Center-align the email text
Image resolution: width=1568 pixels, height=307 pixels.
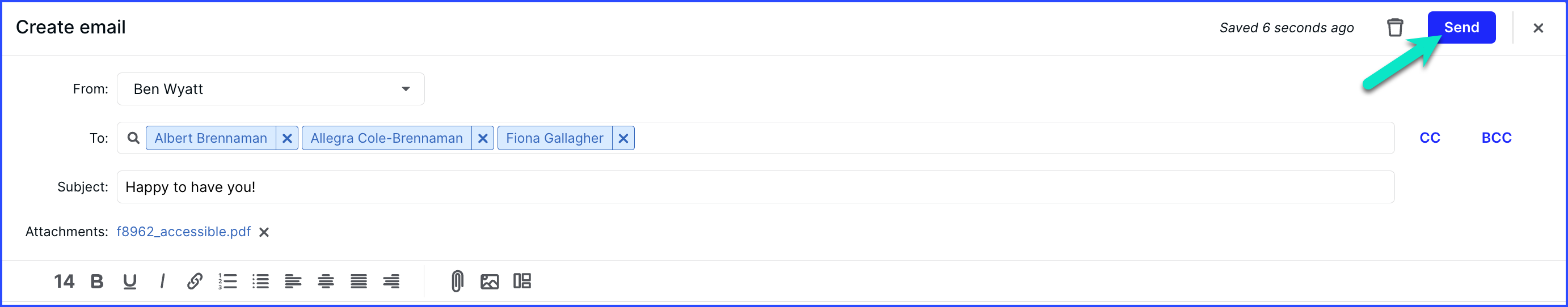(x=326, y=282)
